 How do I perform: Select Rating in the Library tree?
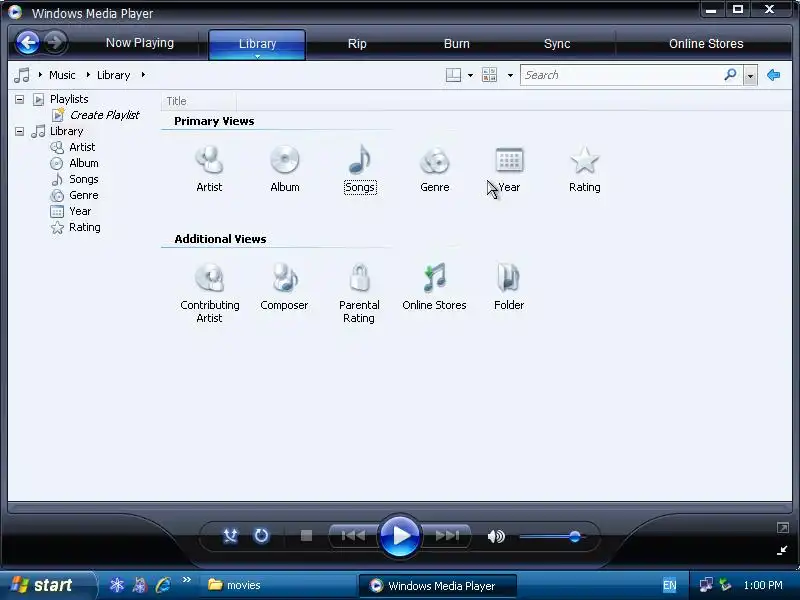coord(84,227)
